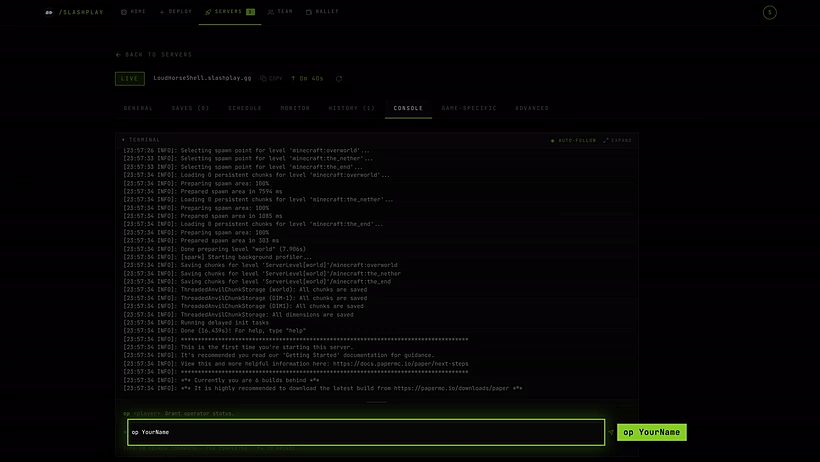Click the LIVE status badge

pos(130,78)
